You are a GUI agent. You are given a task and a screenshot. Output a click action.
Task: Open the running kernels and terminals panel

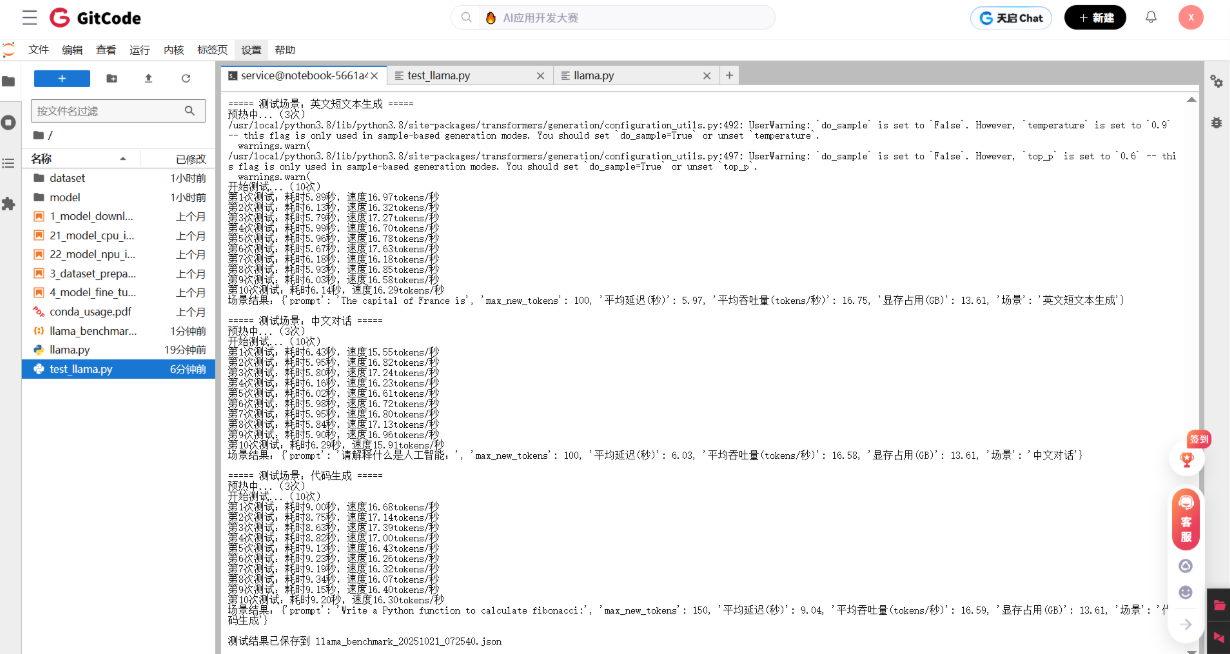[x=9, y=122]
